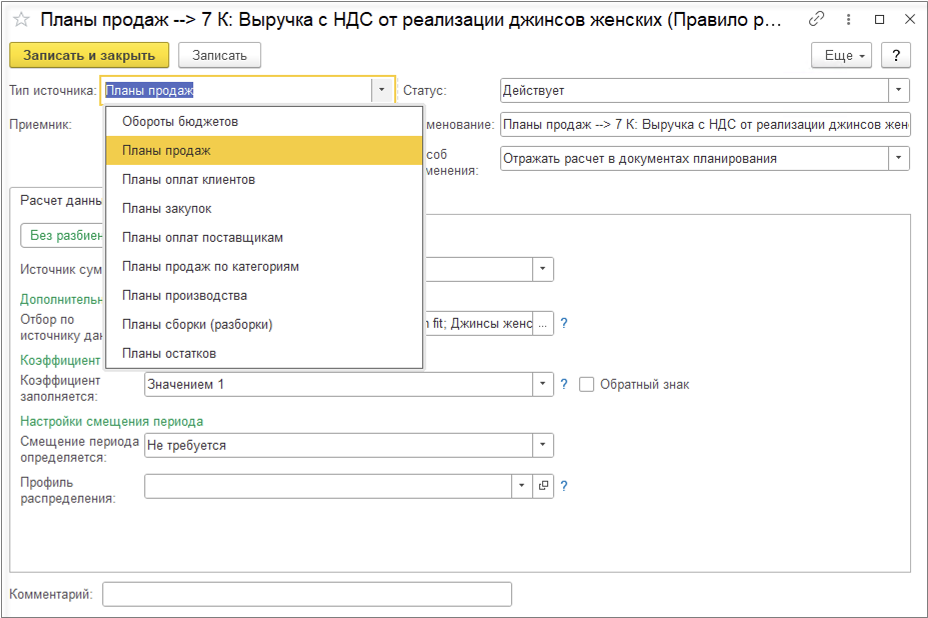Copy link to this form icon
928x618 pixels.
(817, 20)
